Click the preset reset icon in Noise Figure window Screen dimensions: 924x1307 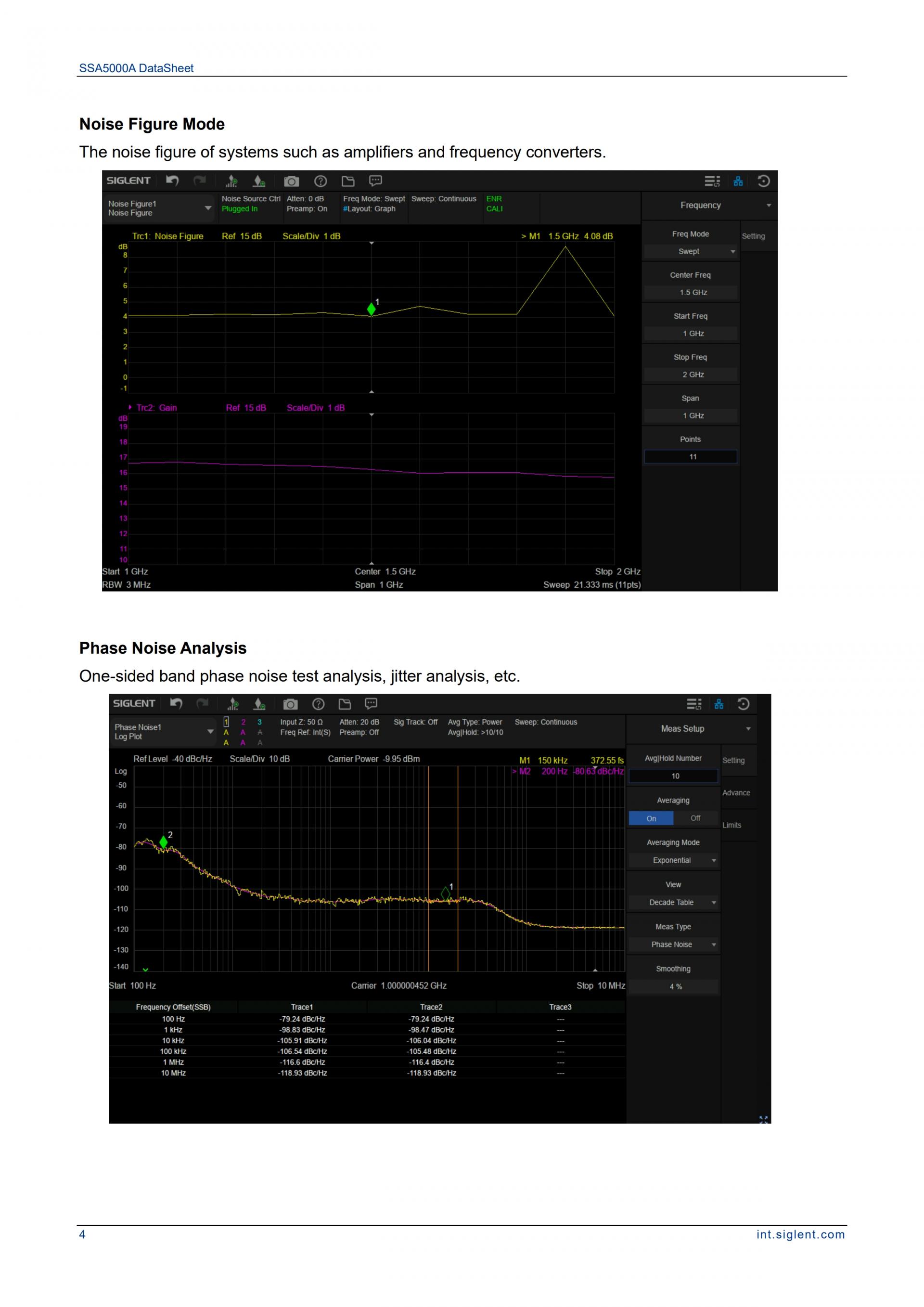pos(764,181)
